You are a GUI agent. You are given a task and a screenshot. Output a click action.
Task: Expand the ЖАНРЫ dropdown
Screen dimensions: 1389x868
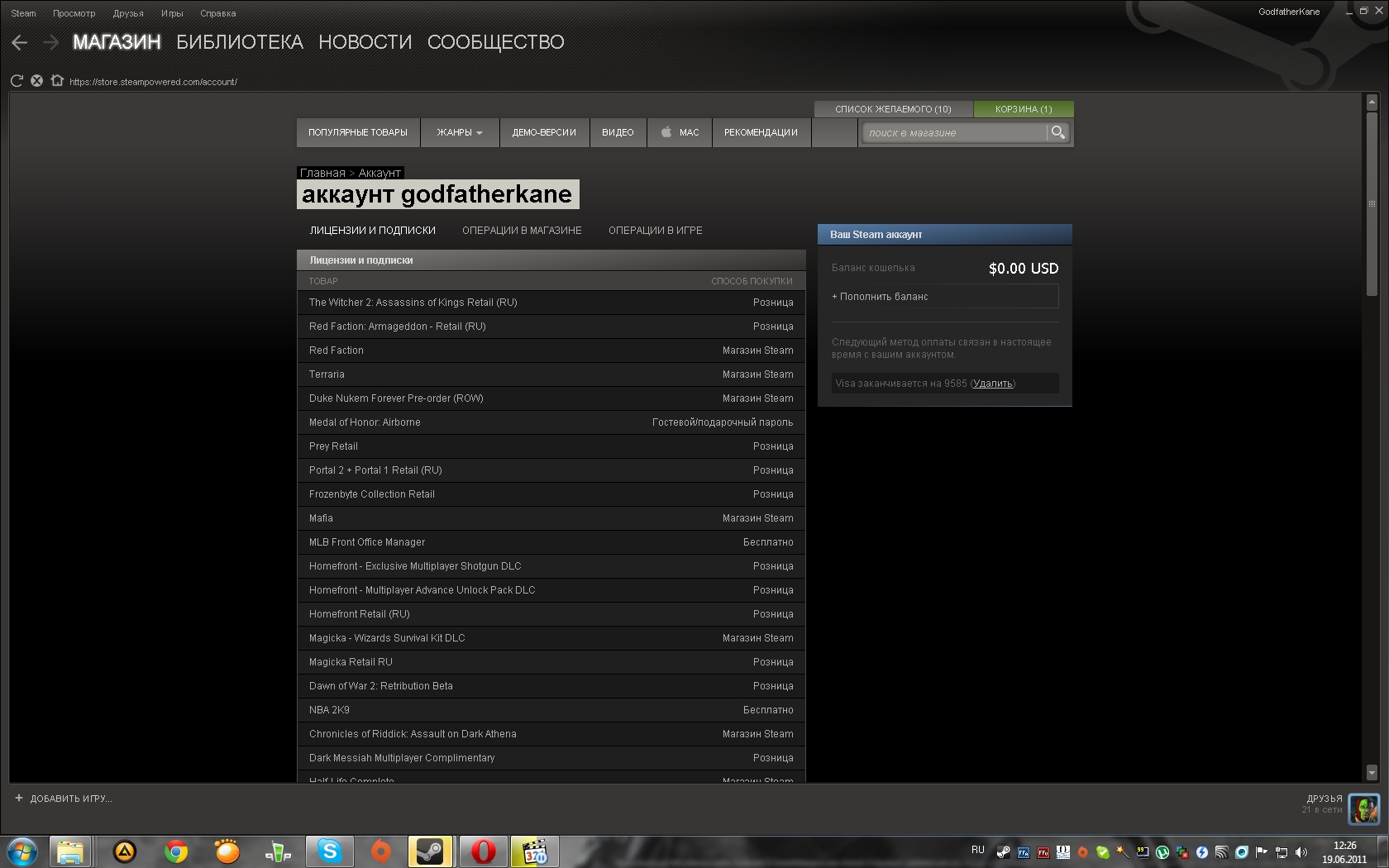click(460, 132)
